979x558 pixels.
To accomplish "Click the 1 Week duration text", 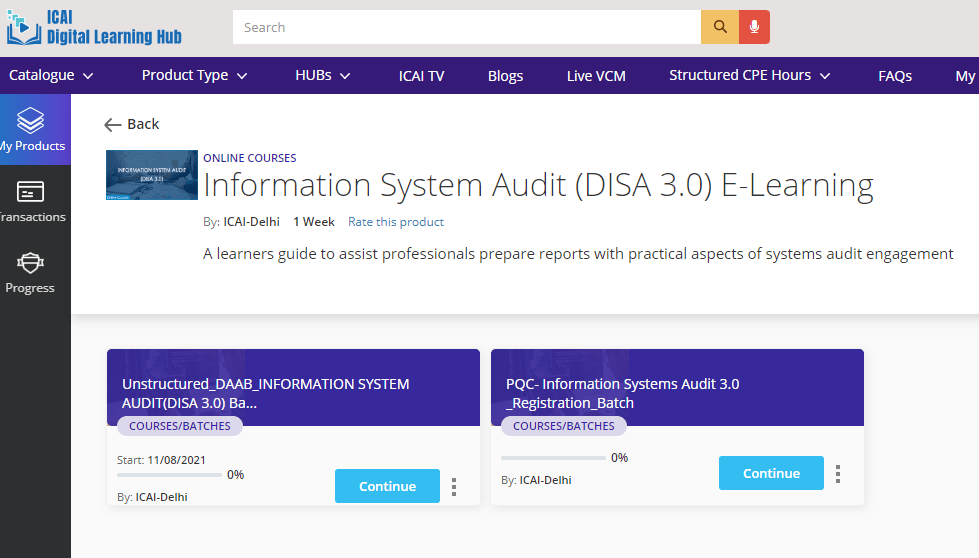I will click(x=314, y=222).
